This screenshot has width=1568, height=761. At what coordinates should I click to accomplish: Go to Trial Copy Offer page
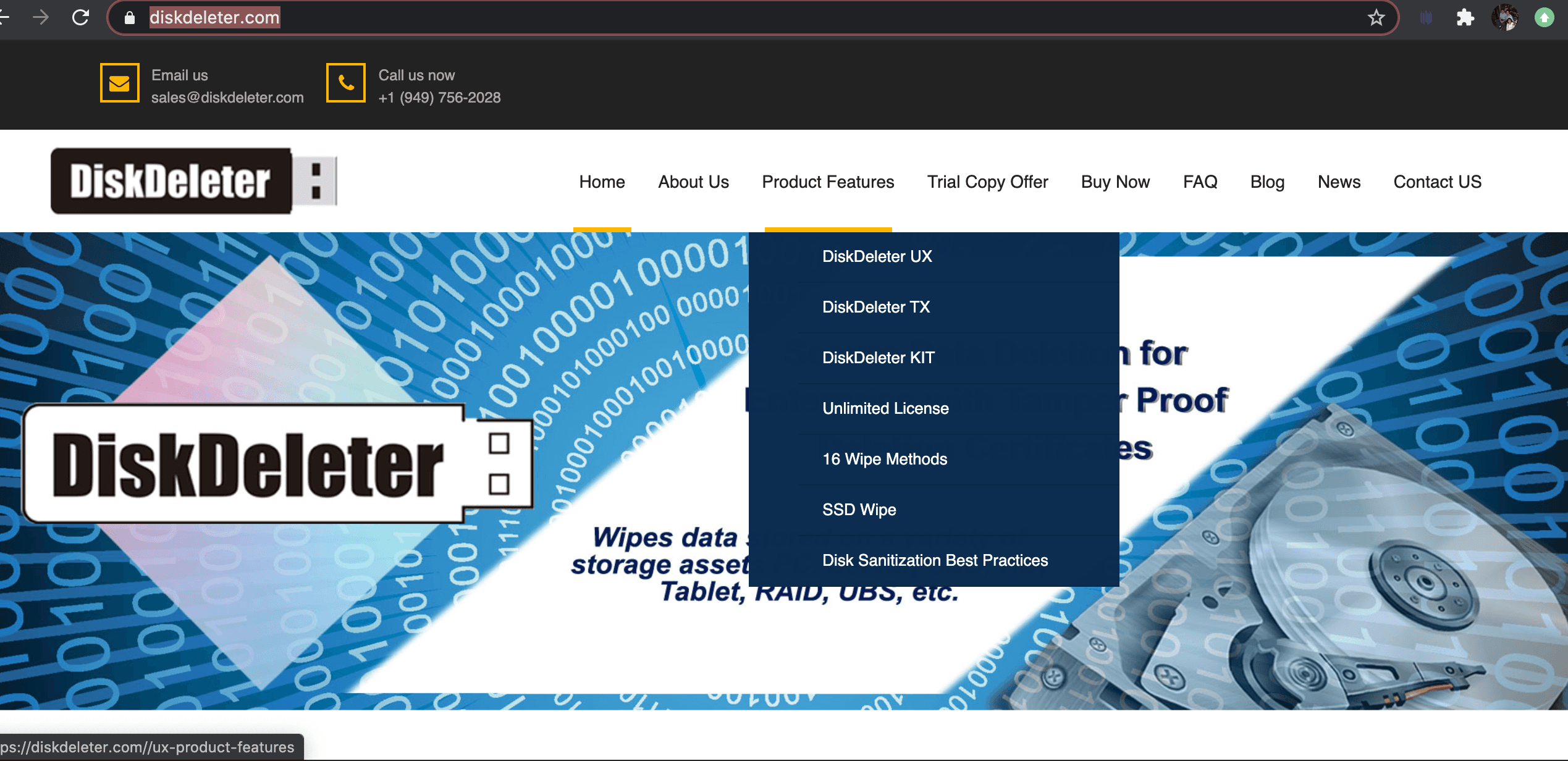coord(987,182)
